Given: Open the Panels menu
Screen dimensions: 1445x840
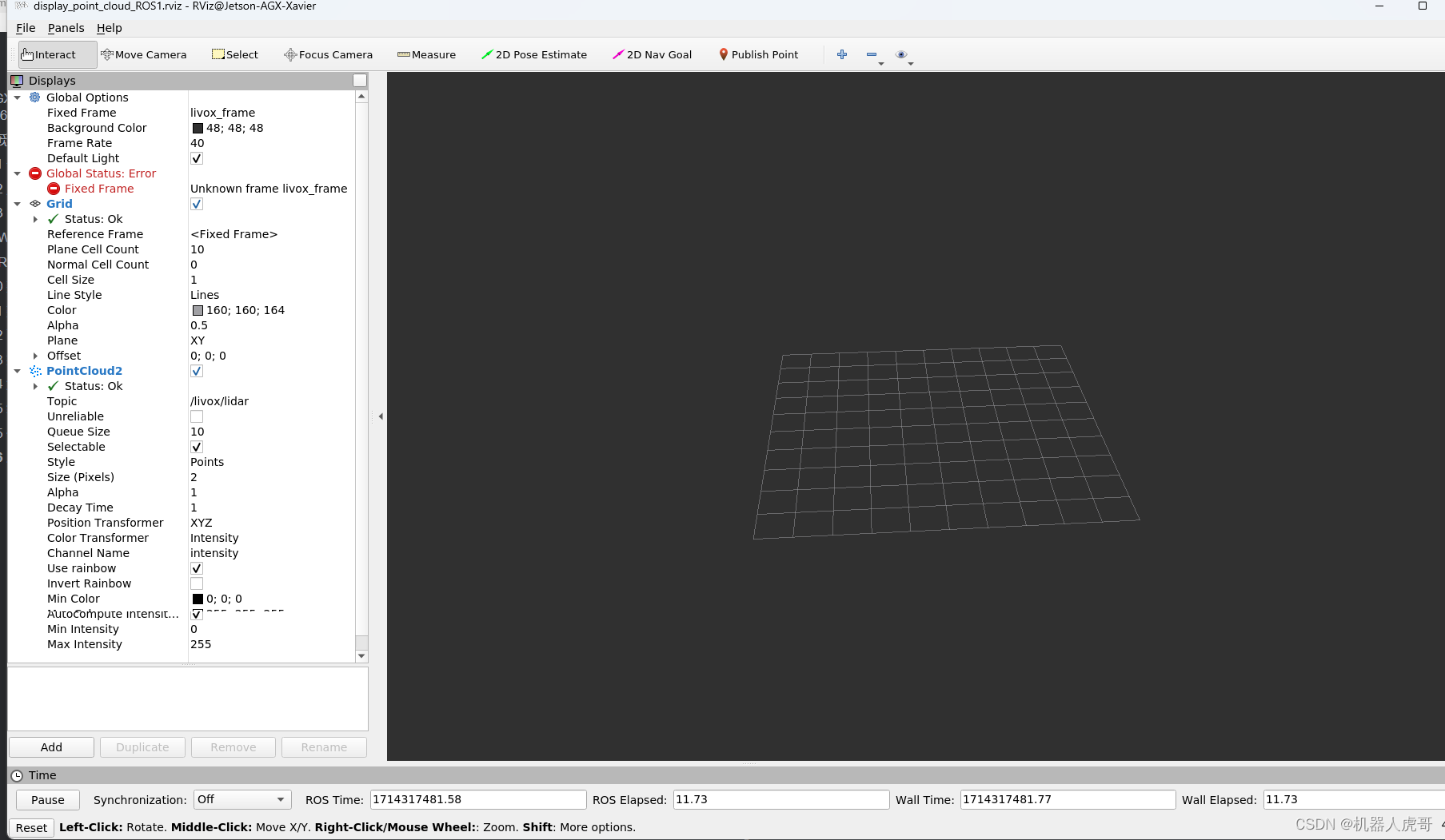Looking at the screenshot, I should [x=66, y=28].
